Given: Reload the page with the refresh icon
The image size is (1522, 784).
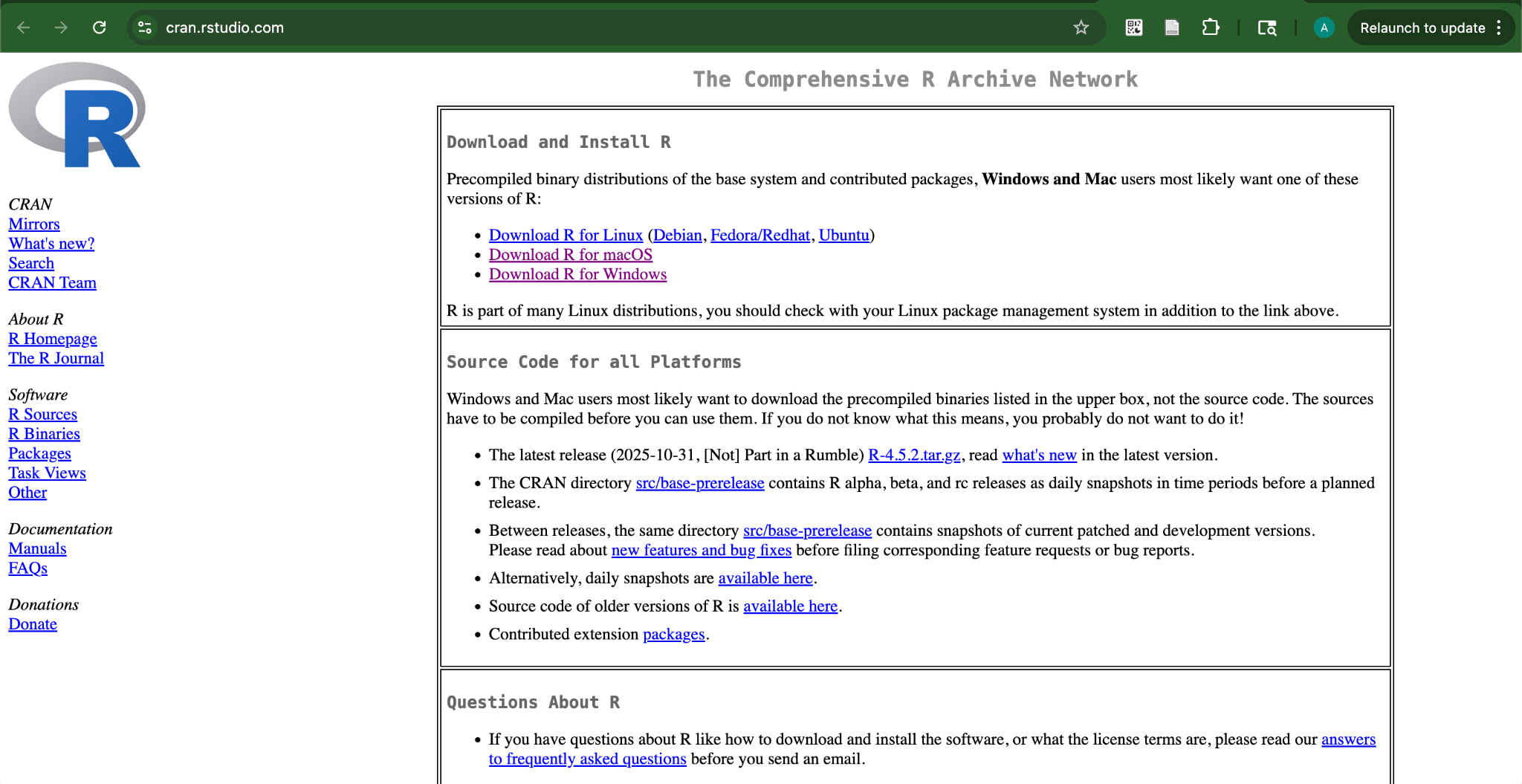Looking at the screenshot, I should coord(99,27).
